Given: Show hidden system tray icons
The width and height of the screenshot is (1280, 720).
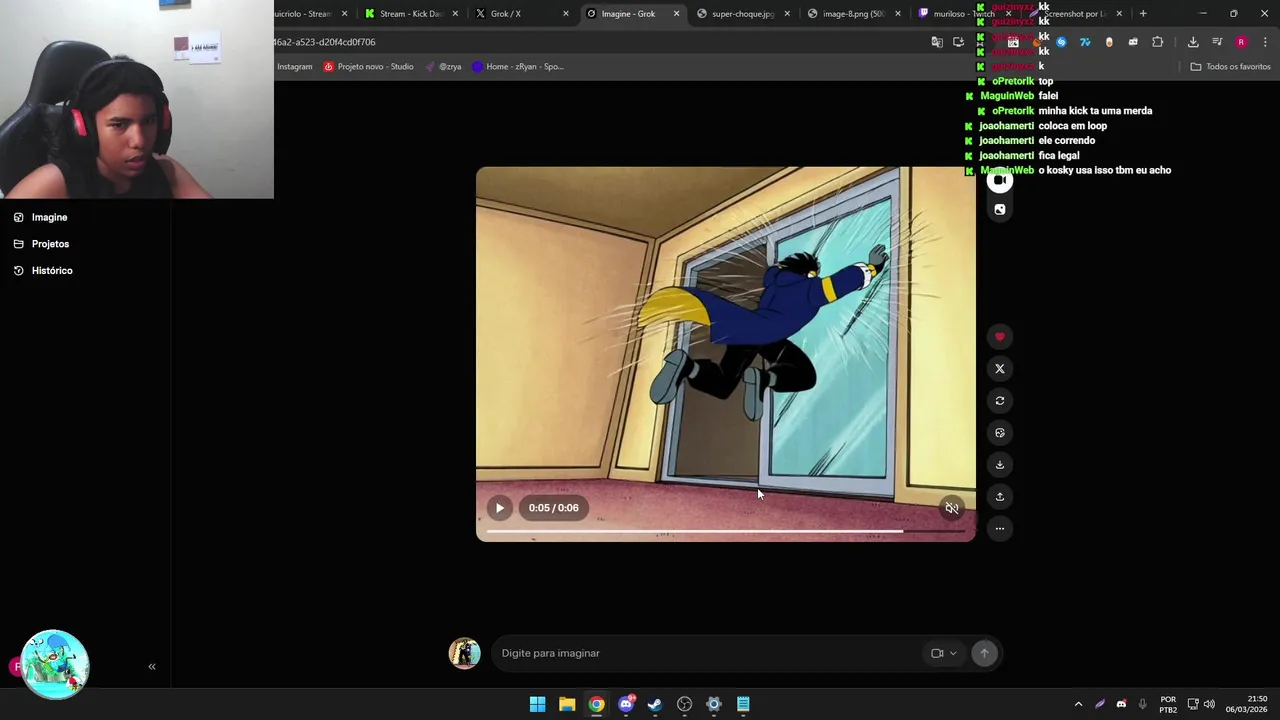Looking at the screenshot, I should (x=1078, y=704).
